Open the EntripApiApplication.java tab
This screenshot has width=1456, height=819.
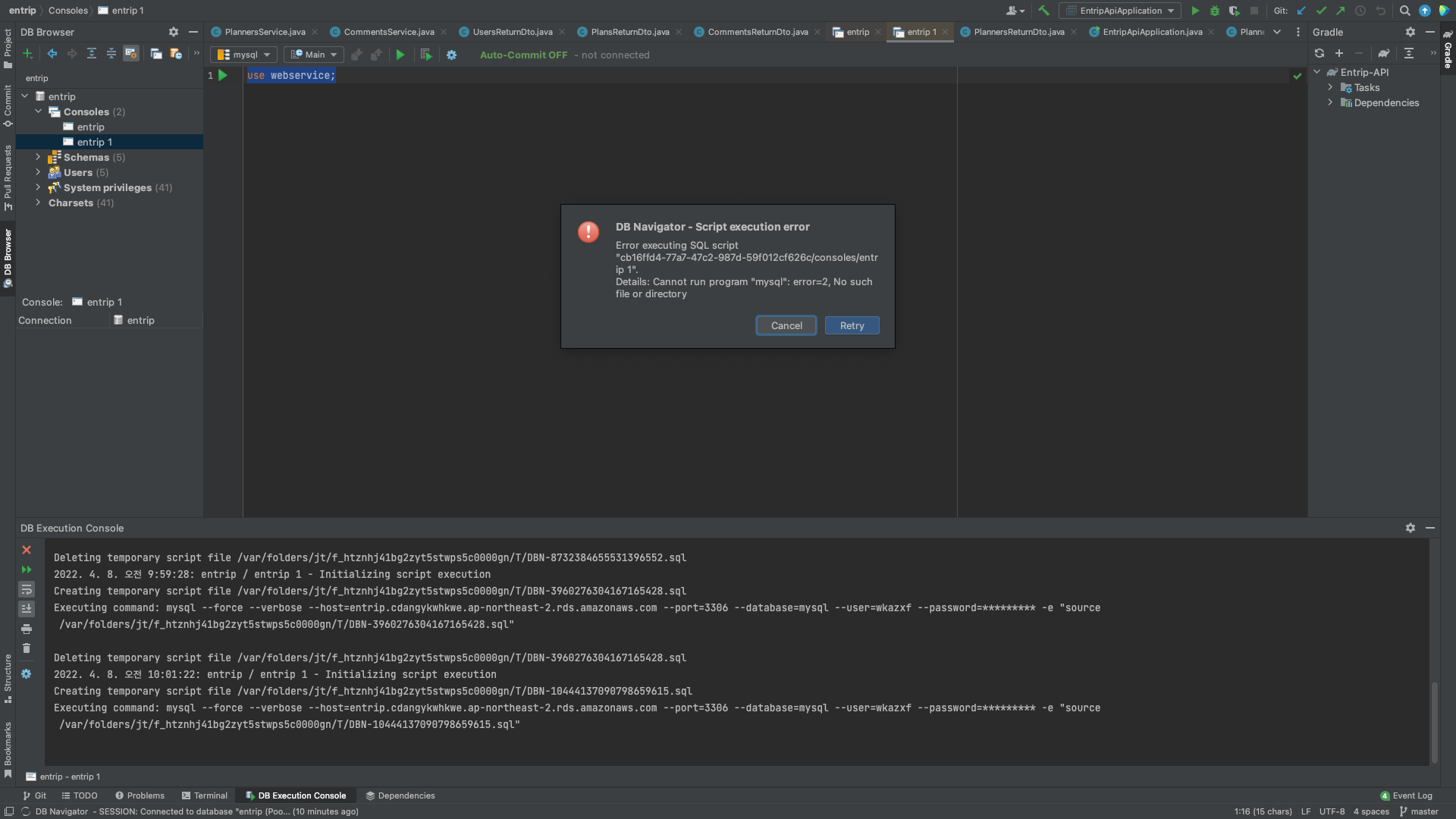point(1152,32)
